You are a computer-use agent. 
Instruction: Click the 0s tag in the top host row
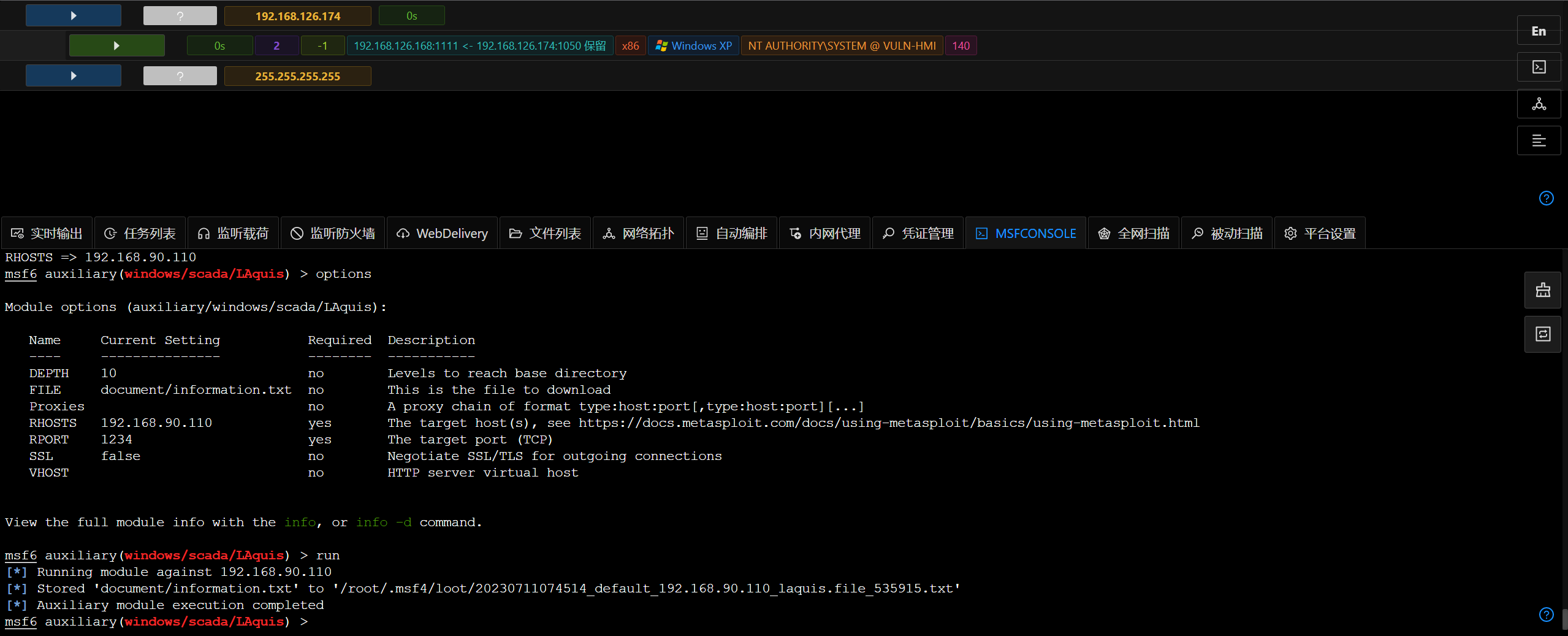click(x=412, y=16)
